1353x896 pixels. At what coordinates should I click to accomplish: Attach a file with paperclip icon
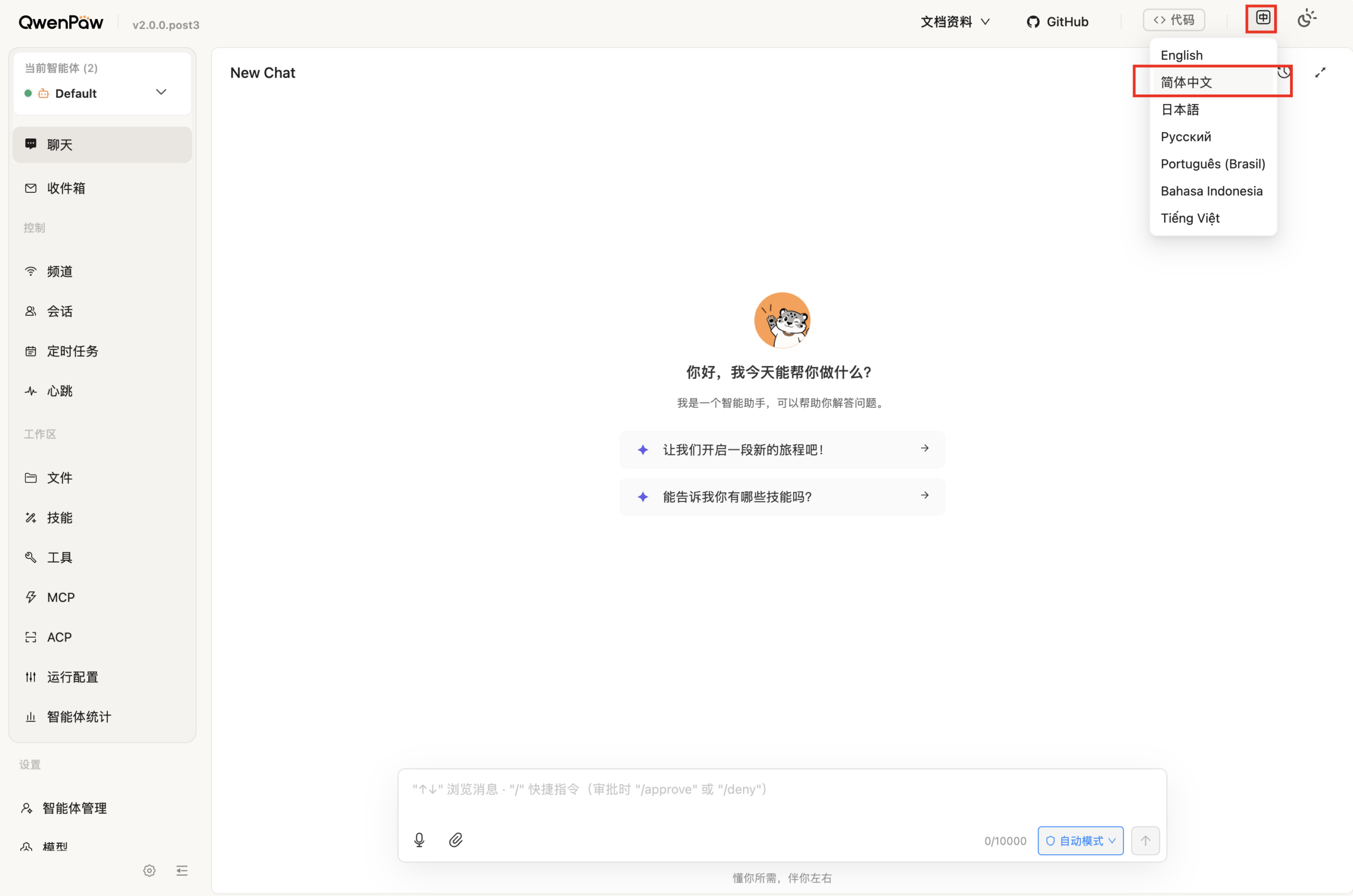(x=456, y=840)
